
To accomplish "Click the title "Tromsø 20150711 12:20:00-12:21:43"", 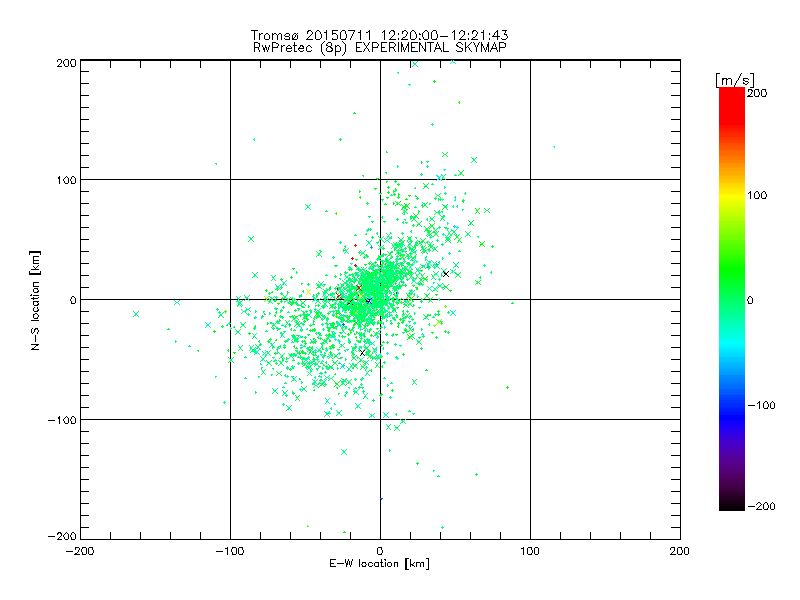I will [379, 35].
